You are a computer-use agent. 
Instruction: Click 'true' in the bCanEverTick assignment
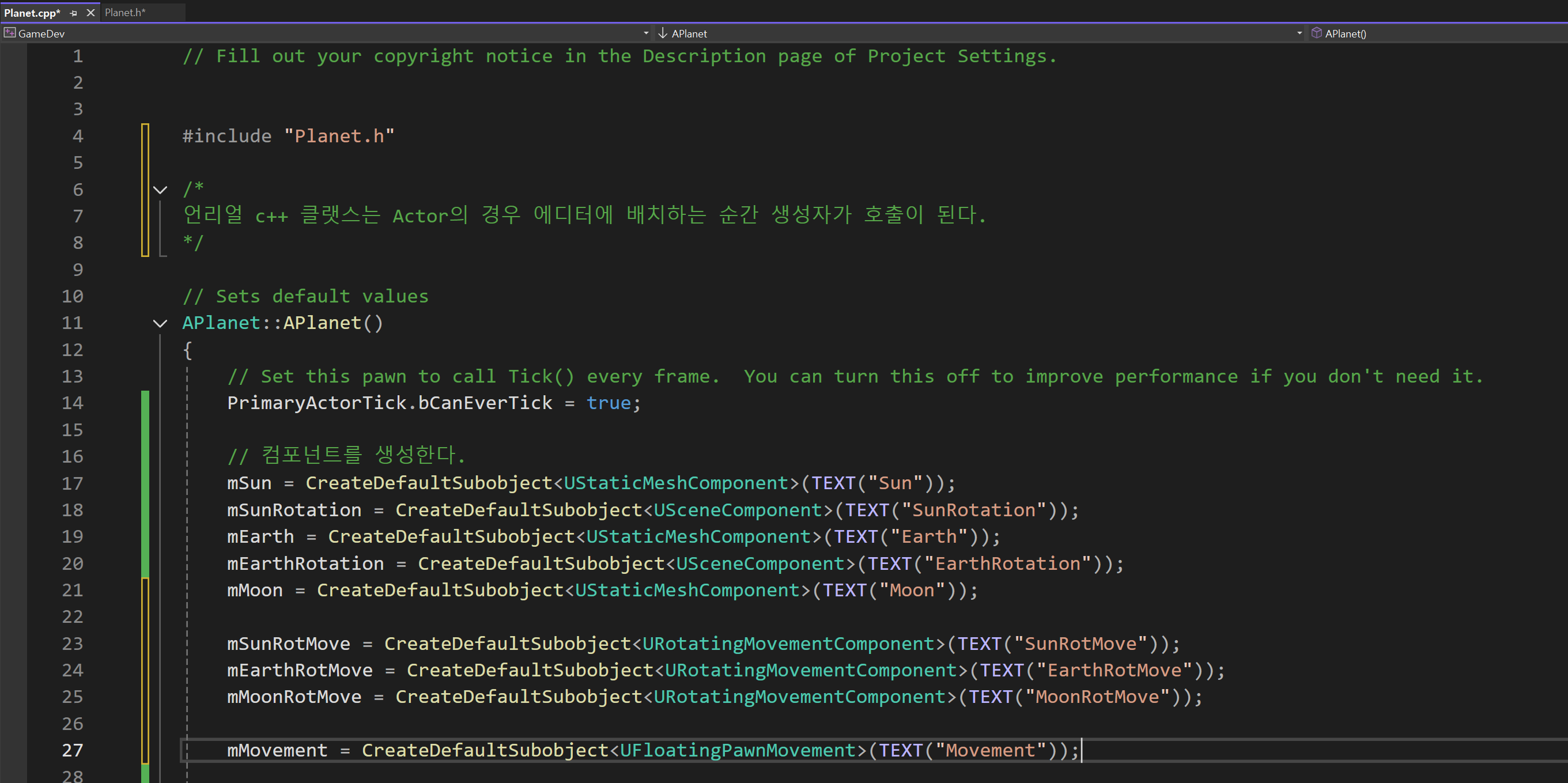[x=609, y=403]
